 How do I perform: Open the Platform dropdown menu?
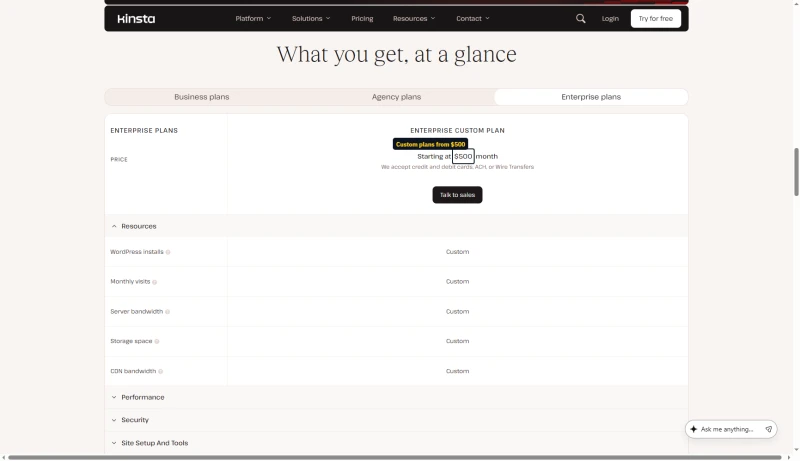[x=253, y=18]
